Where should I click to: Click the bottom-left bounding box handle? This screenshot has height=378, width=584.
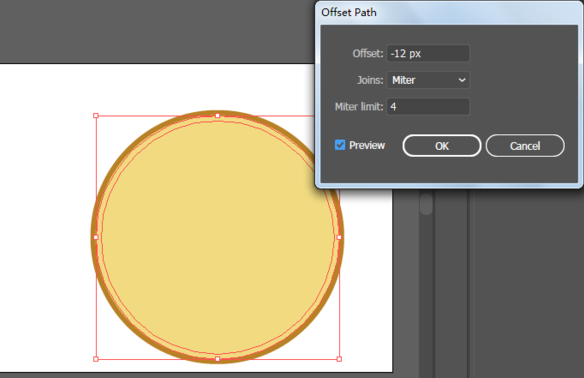96,359
